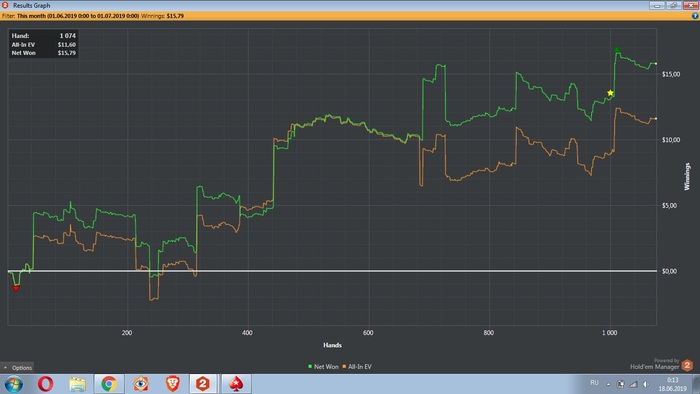This screenshot has width=700, height=394.
Task: Close the Results Graph window
Action: (x=690, y=5)
